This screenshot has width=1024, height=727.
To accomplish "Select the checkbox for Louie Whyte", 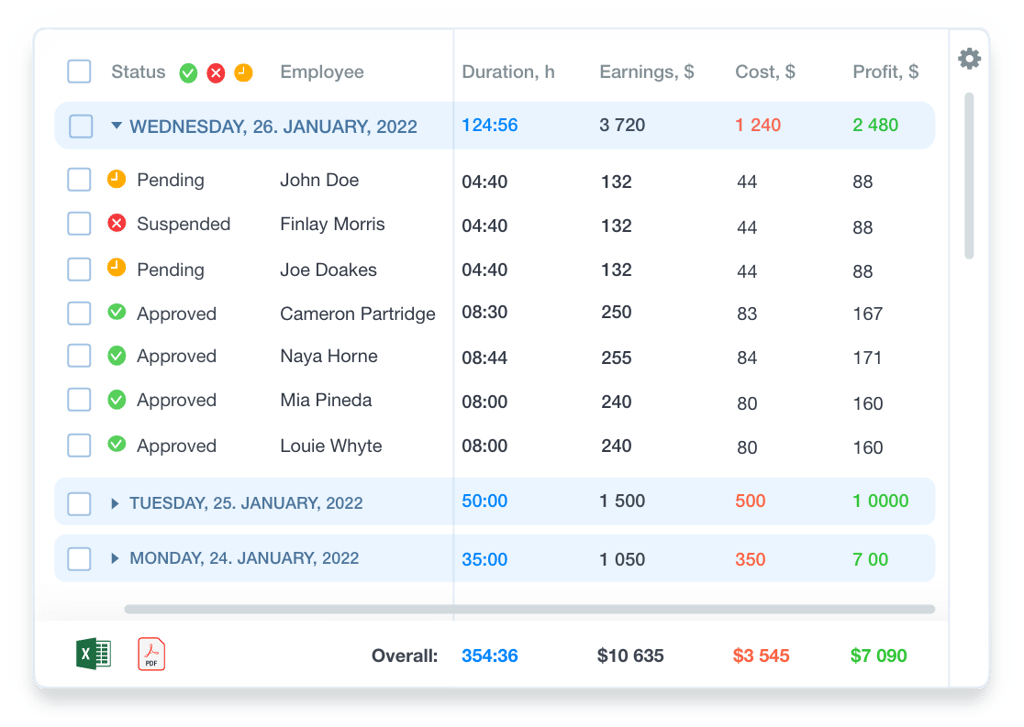I will pyautogui.click(x=79, y=445).
